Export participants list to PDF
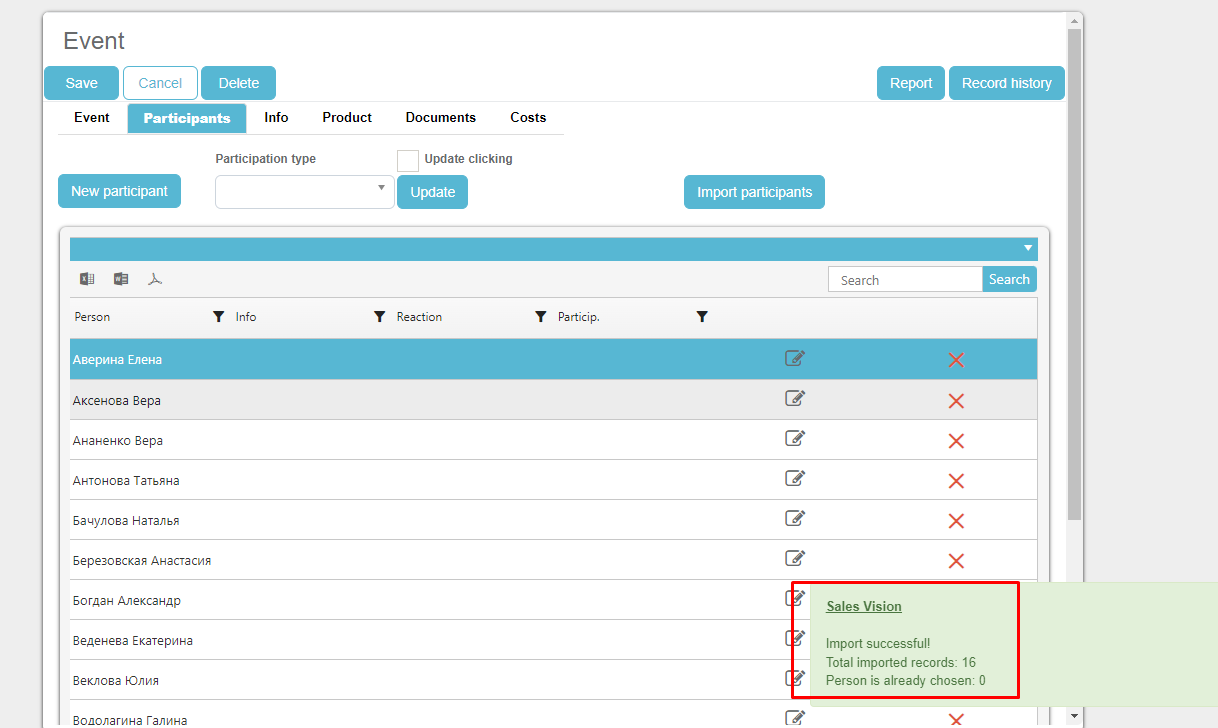Image resolution: width=1218 pixels, height=728 pixels. tap(155, 279)
